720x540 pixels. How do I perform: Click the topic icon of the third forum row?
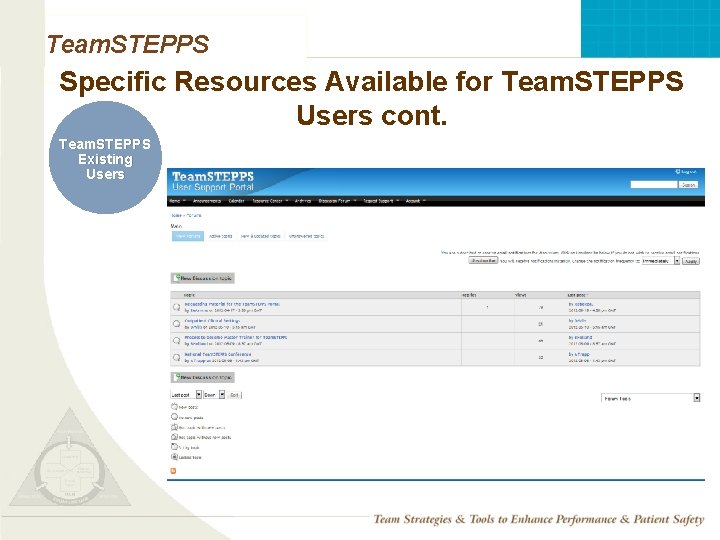(x=176, y=341)
